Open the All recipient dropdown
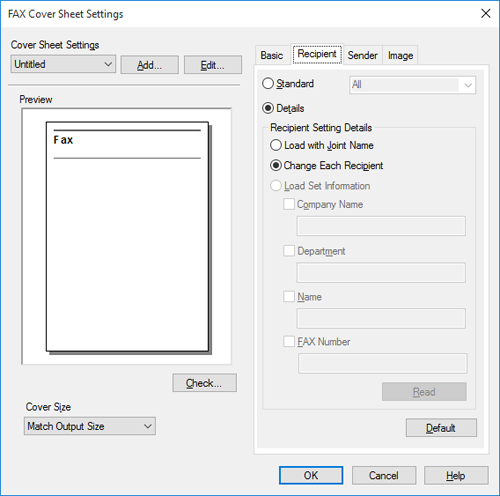The width and height of the screenshot is (500, 496). tap(412, 85)
